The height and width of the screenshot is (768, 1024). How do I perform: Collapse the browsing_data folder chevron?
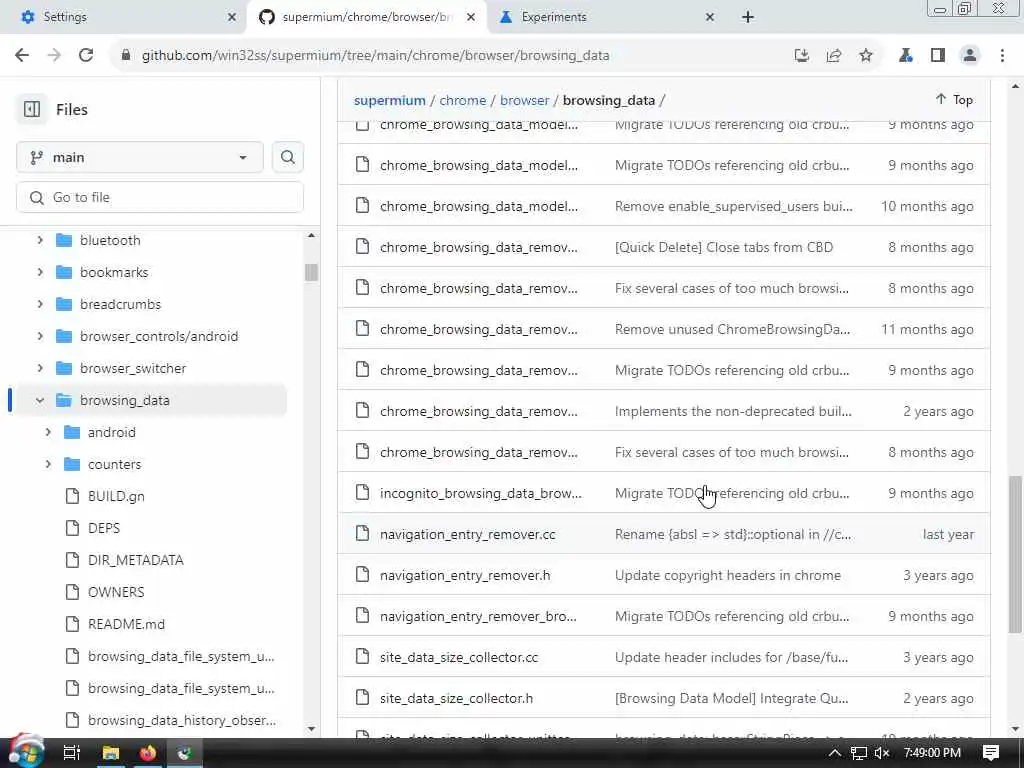point(40,400)
